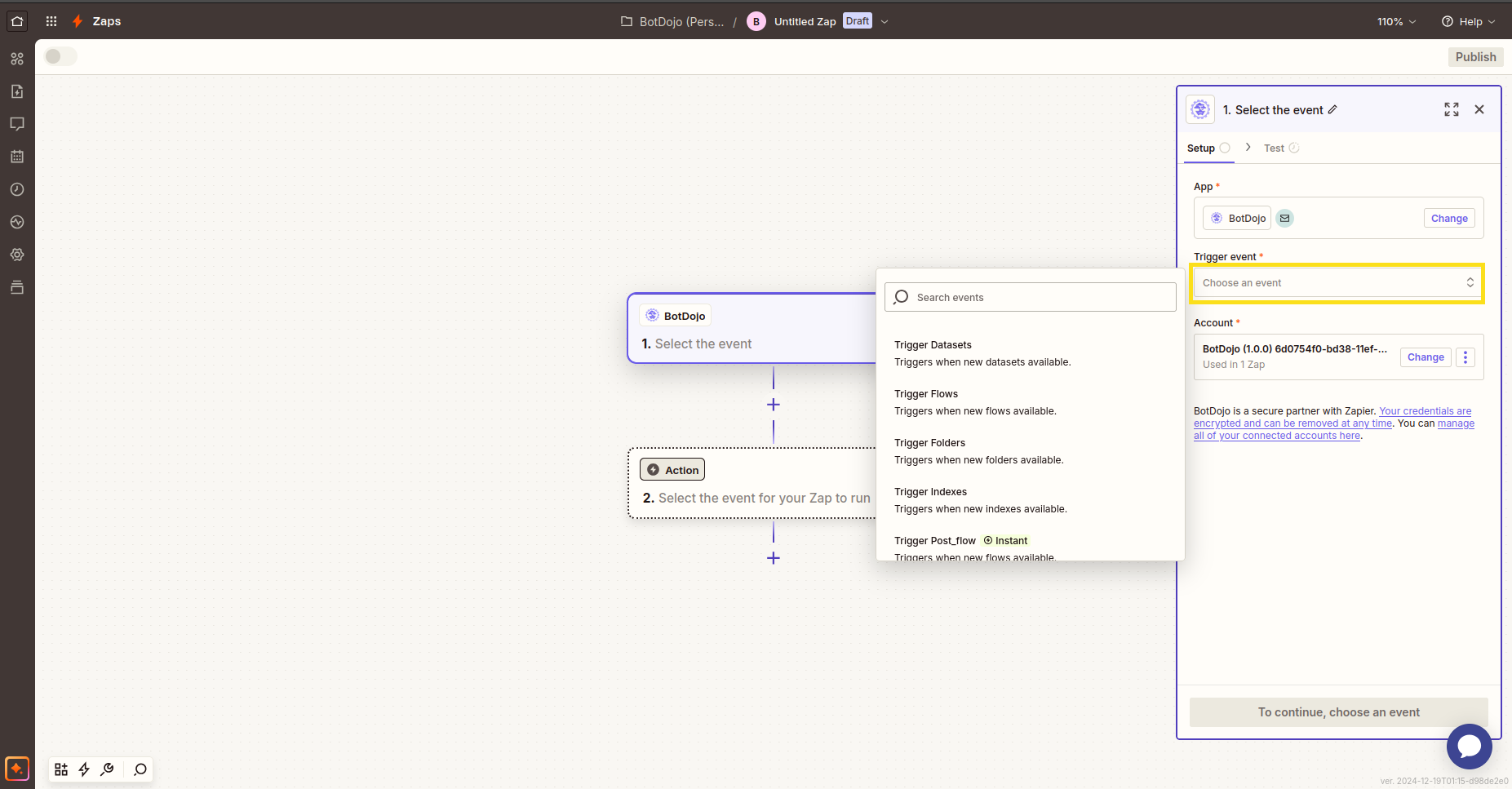Change the BotDojo account
Image resolution: width=1512 pixels, height=789 pixels.
tap(1426, 357)
